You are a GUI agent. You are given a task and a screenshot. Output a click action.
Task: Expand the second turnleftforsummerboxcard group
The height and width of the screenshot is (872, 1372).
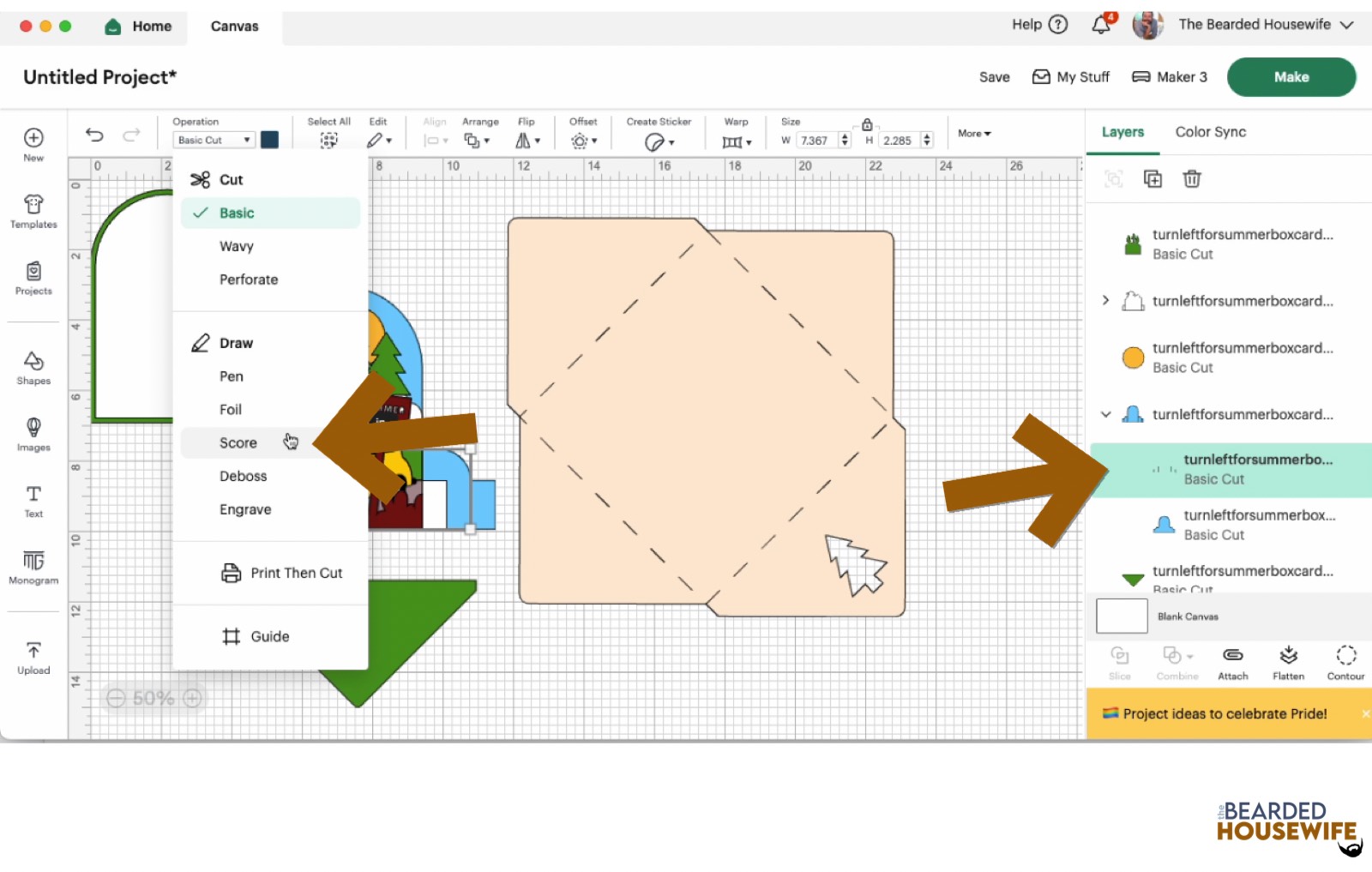click(x=1105, y=300)
